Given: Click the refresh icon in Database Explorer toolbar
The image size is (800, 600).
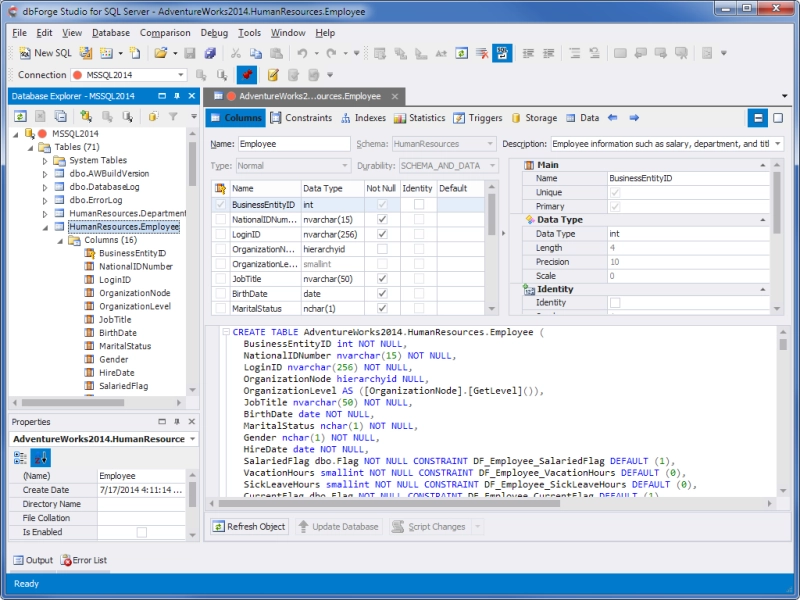Looking at the screenshot, I should pos(20,117).
